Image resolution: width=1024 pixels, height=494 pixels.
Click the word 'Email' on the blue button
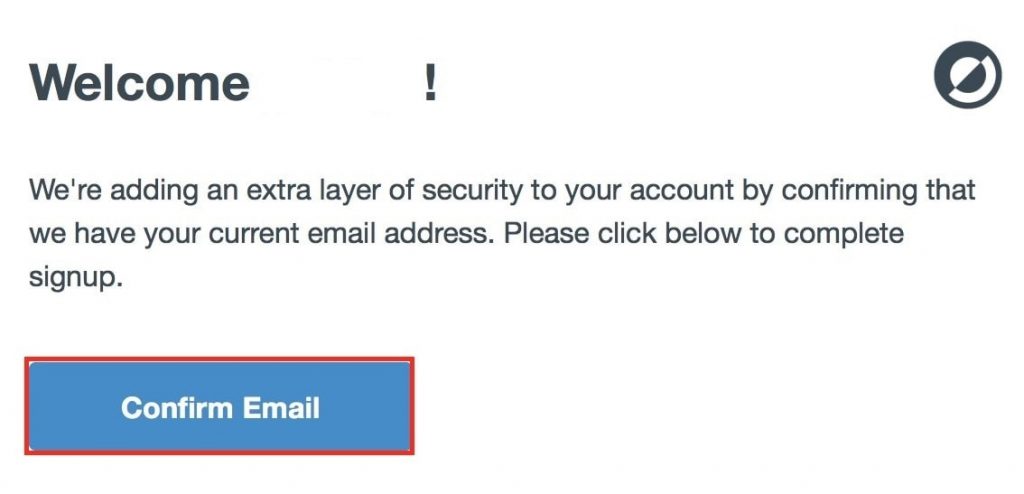[281, 407]
